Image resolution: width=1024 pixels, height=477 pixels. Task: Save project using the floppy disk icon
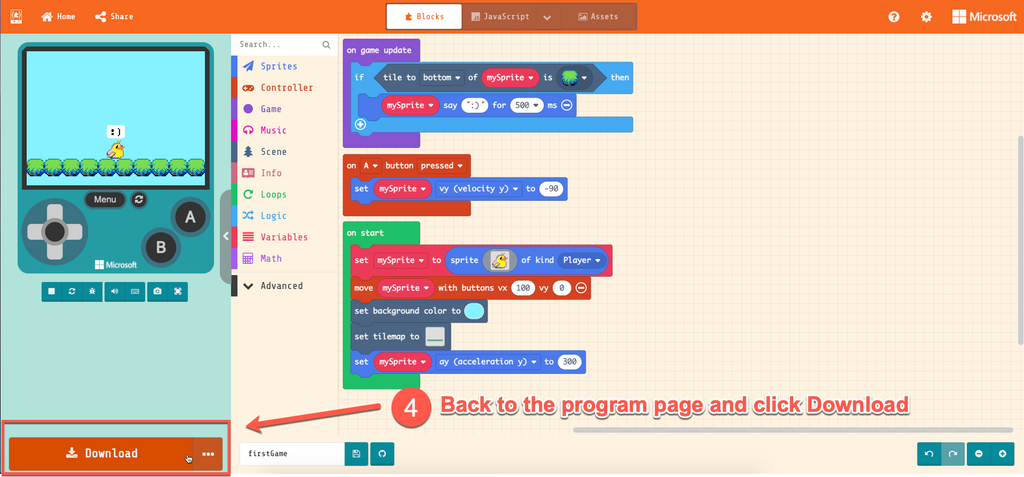pos(357,454)
